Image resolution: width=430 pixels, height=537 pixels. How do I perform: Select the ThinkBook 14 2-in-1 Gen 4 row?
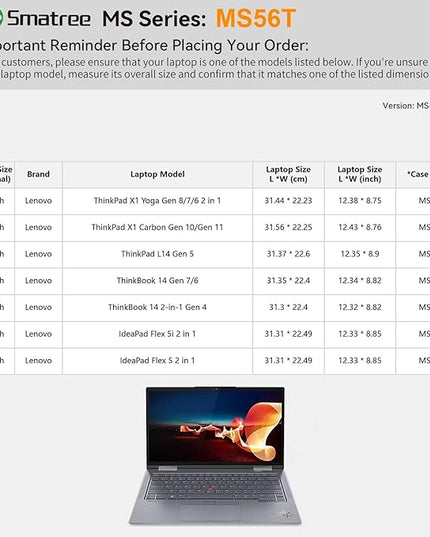(x=215, y=308)
